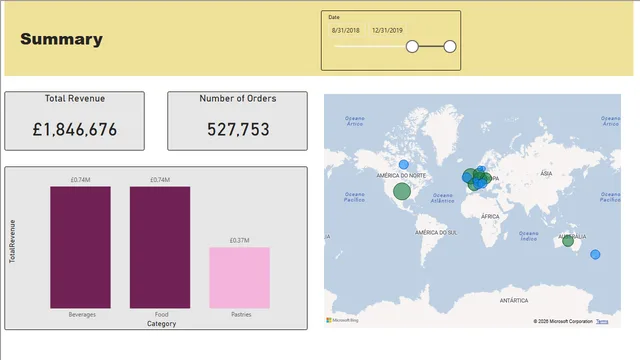Click the Food axis label
The width and height of the screenshot is (640, 360).
coord(162,314)
